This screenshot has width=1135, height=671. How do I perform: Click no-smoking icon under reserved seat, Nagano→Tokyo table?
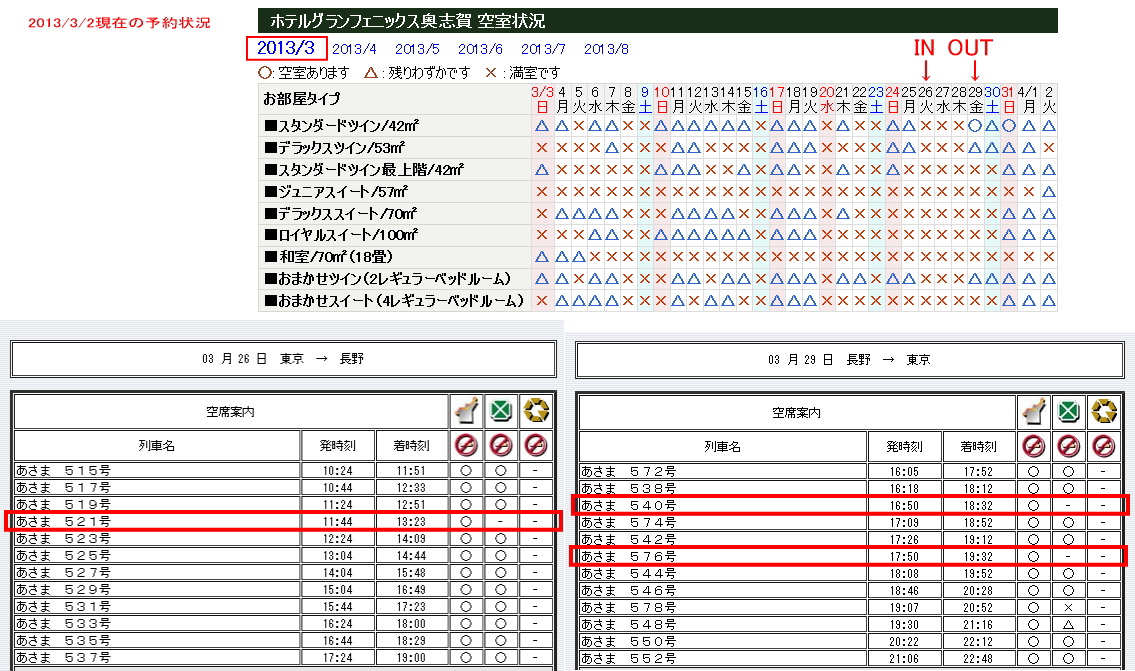[x=1032, y=446]
